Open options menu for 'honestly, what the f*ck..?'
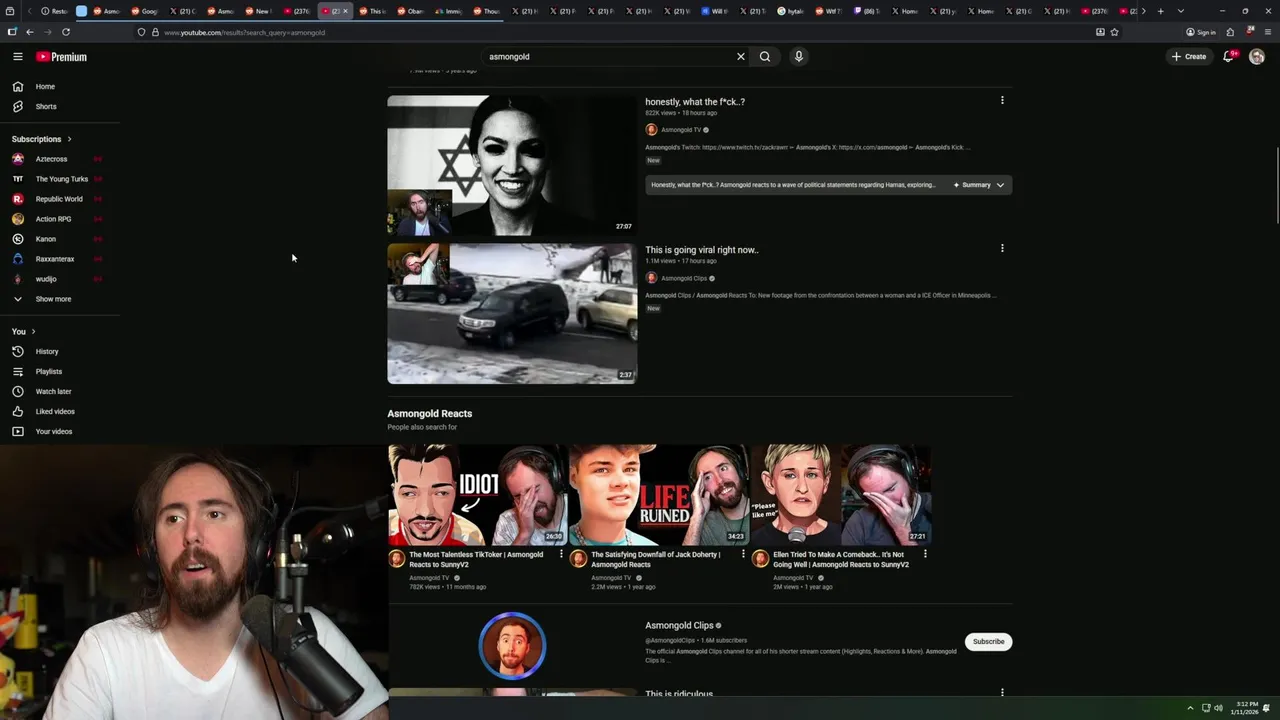This screenshot has width=1280, height=720. pyautogui.click(x=1002, y=100)
